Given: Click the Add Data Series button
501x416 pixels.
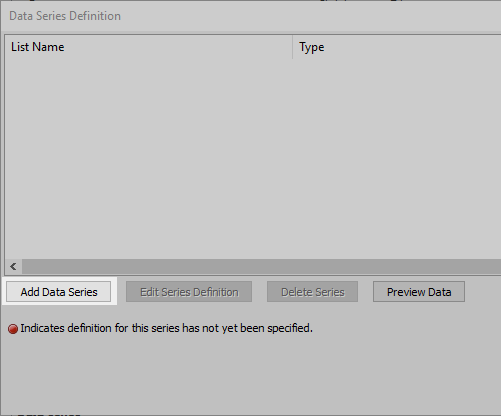Looking at the screenshot, I should click(58, 292).
